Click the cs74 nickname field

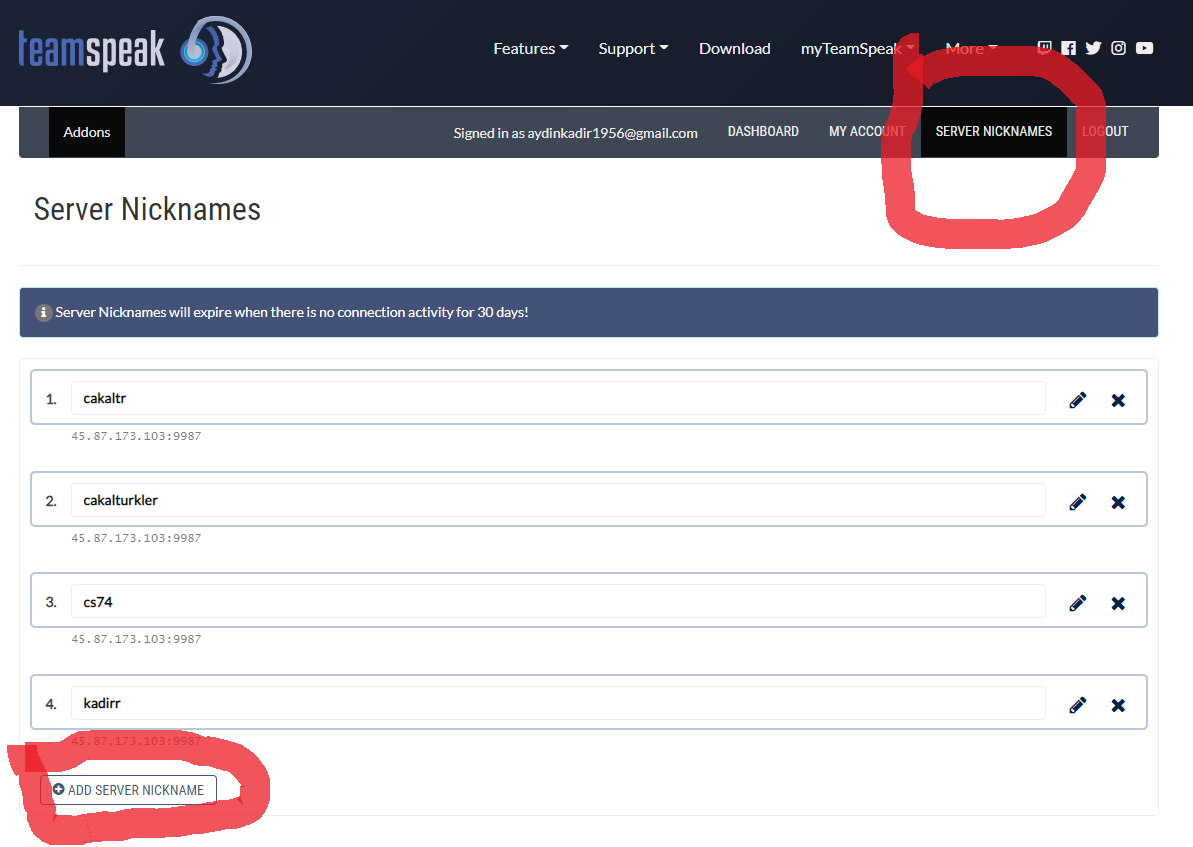click(x=558, y=601)
